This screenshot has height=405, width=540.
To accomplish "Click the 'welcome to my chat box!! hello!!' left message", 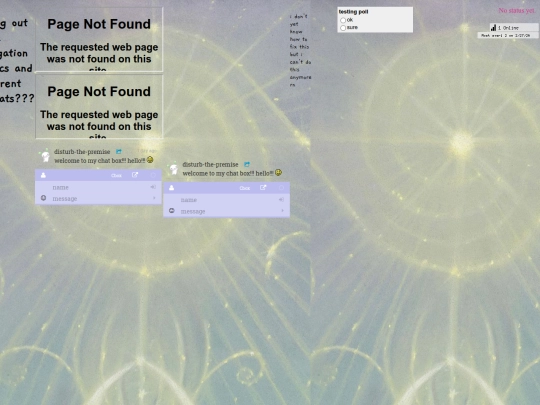I will [100, 161].
